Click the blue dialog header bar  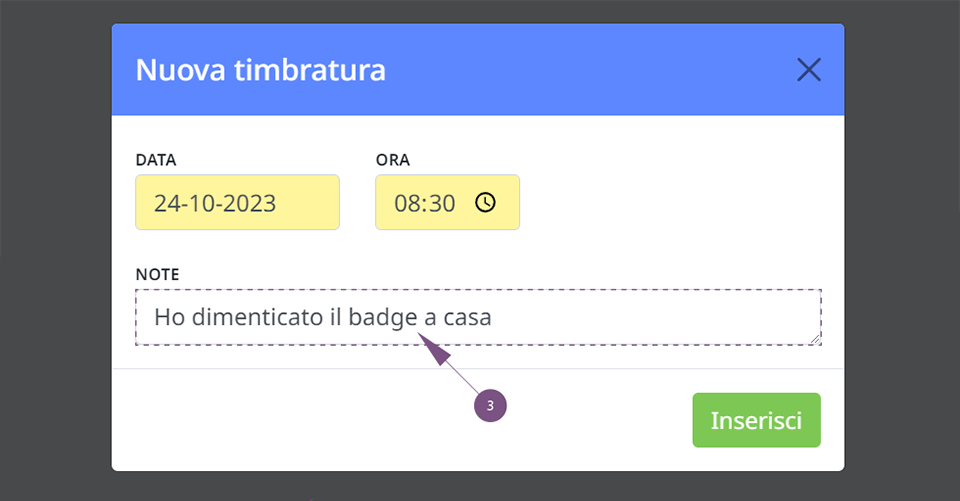click(x=478, y=70)
